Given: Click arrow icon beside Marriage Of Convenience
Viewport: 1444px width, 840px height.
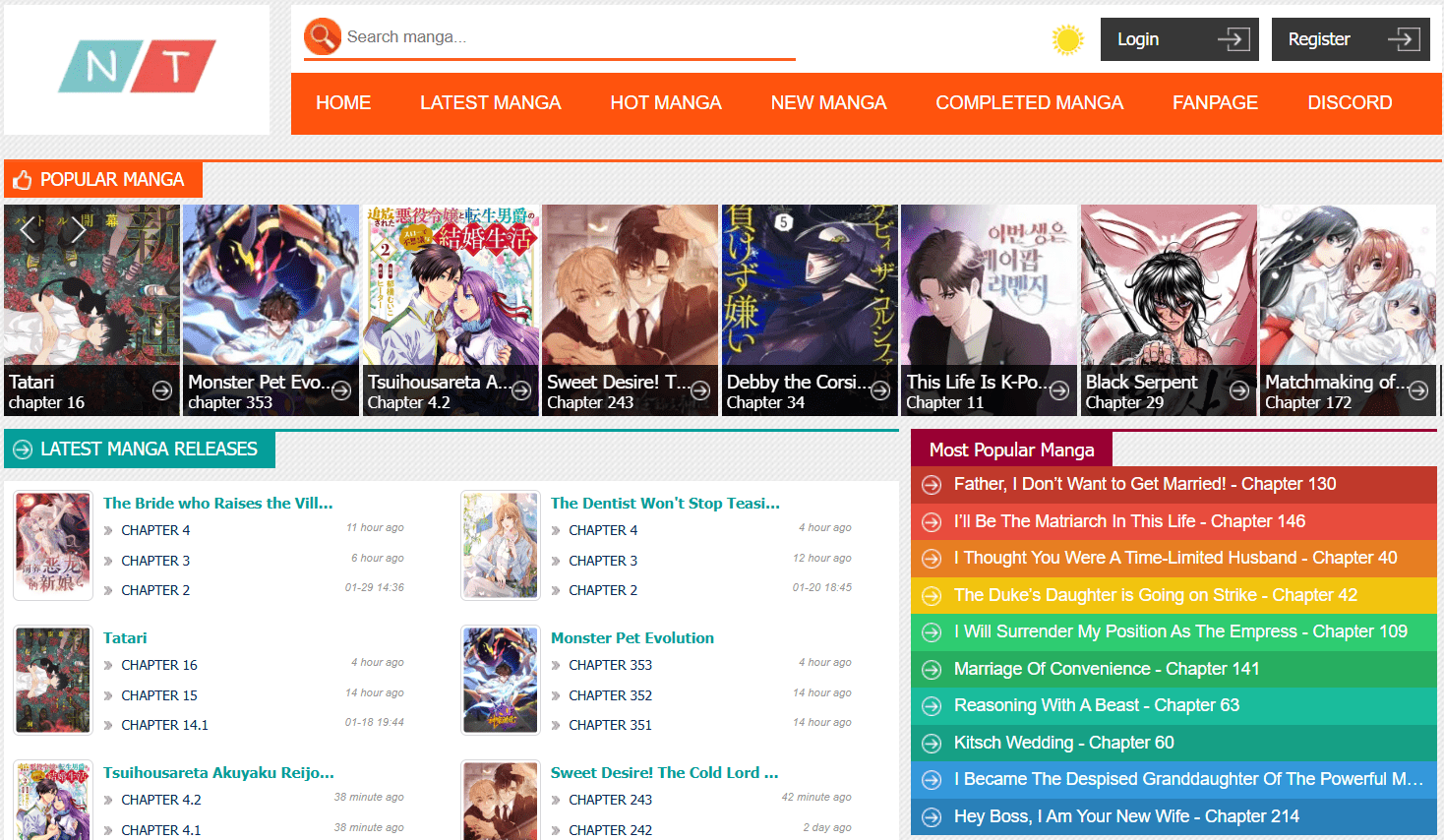Looking at the screenshot, I should pos(931,670).
